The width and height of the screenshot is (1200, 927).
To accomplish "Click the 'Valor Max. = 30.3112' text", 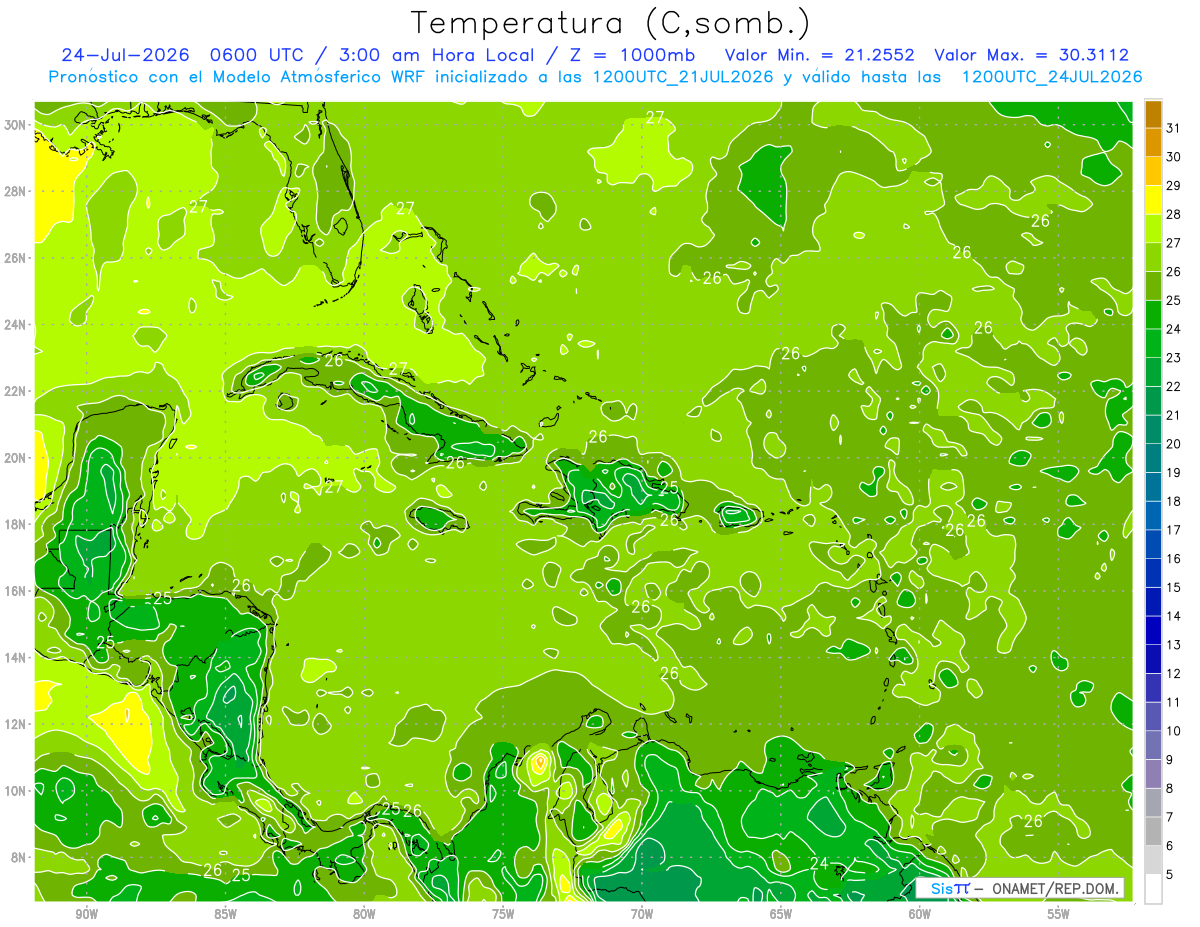I will (1031, 55).
